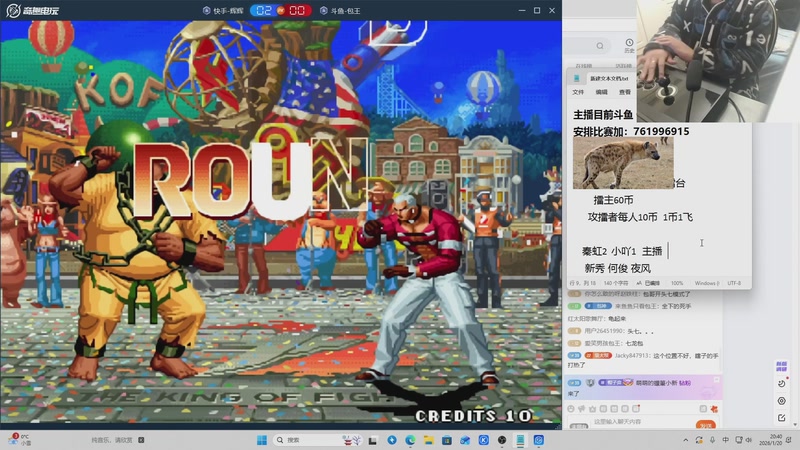Click the hyena picture in the notepad
The image size is (800, 450).
click(x=623, y=163)
